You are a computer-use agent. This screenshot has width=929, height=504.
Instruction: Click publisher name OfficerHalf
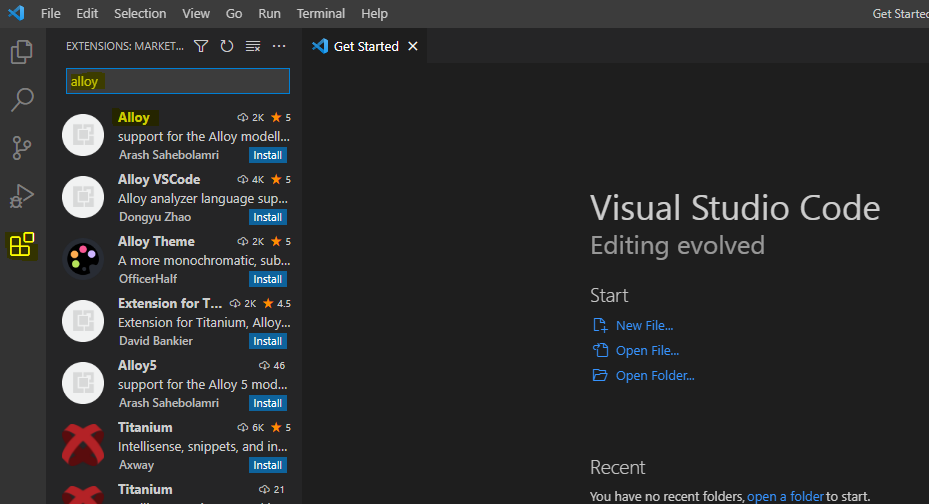(148, 279)
